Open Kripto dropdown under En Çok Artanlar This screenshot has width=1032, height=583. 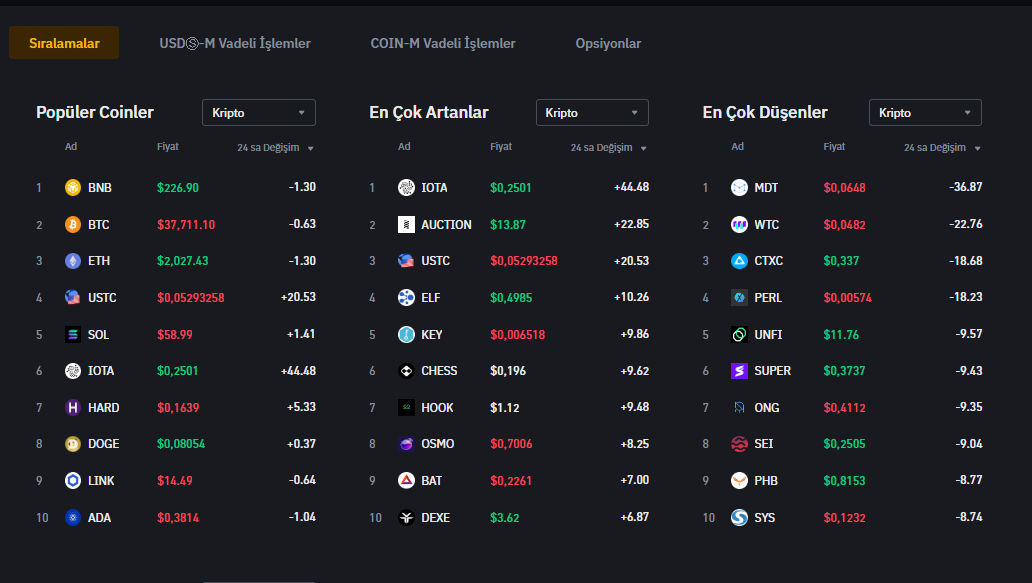coord(592,113)
